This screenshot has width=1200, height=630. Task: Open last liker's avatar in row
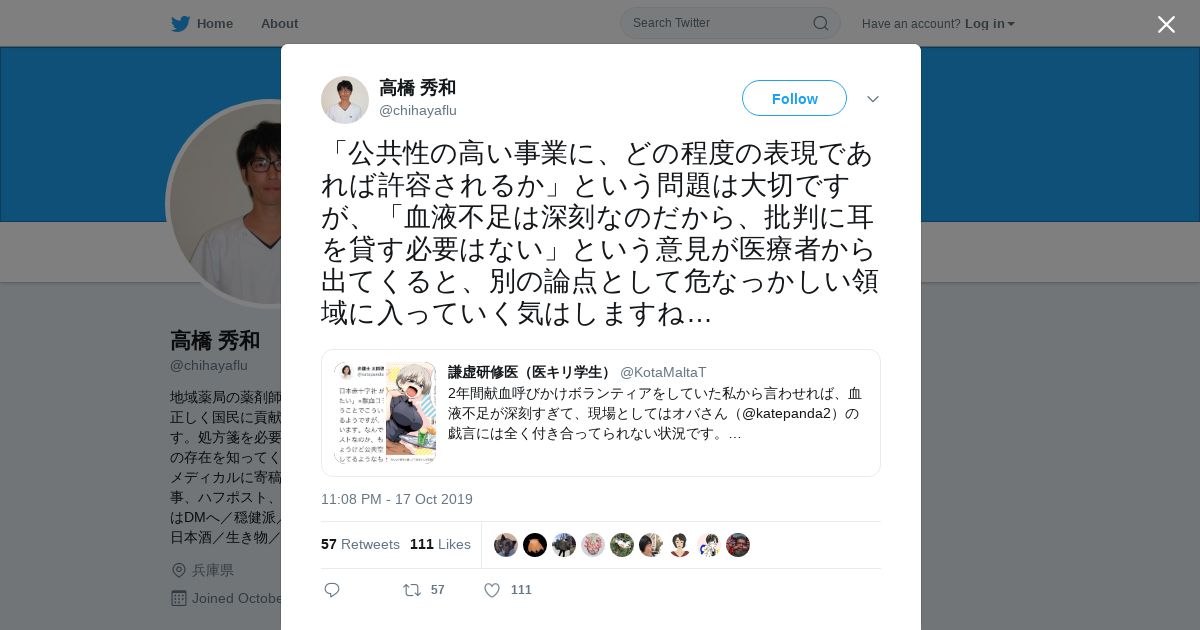738,545
